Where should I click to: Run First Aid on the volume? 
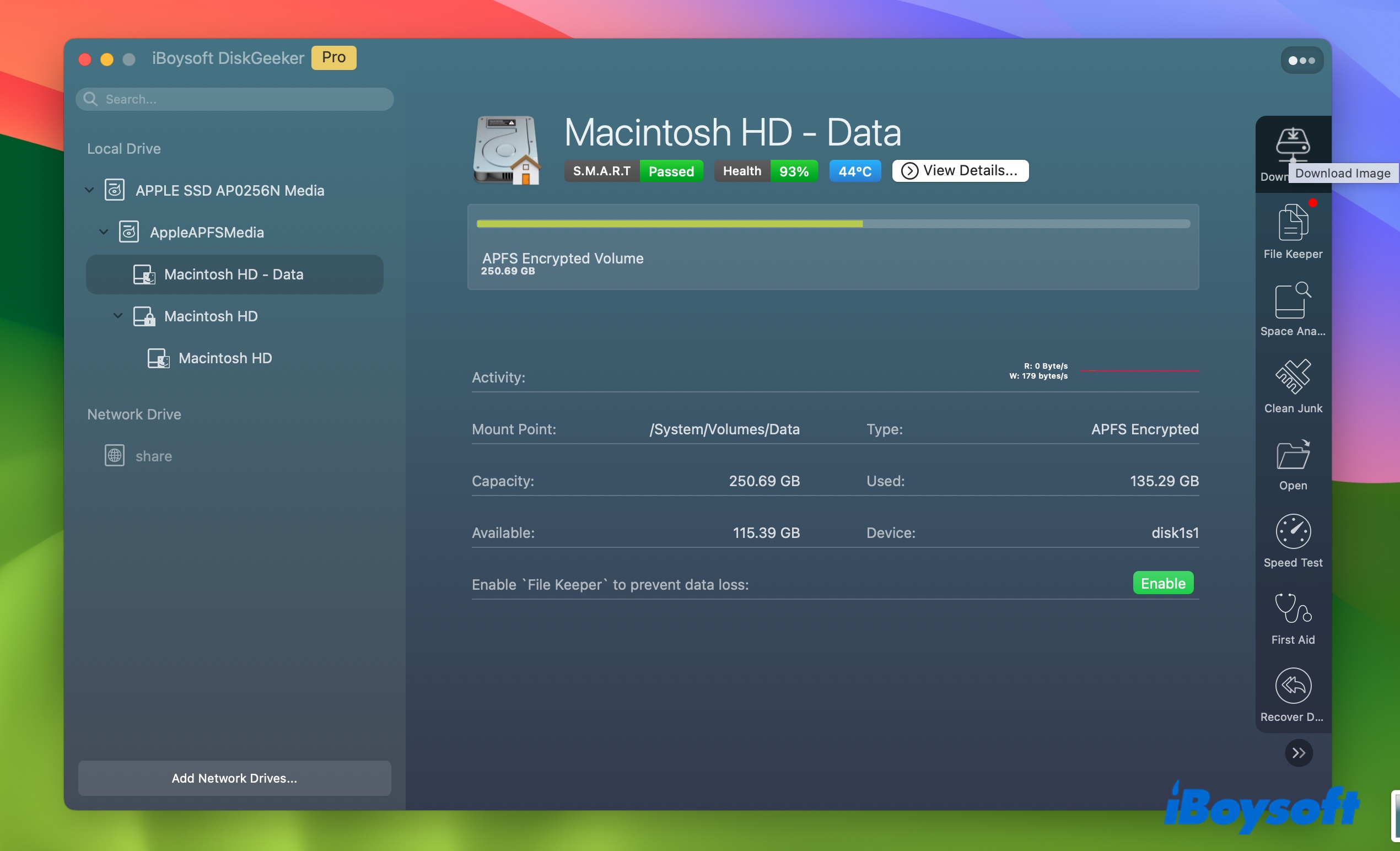click(x=1293, y=618)
